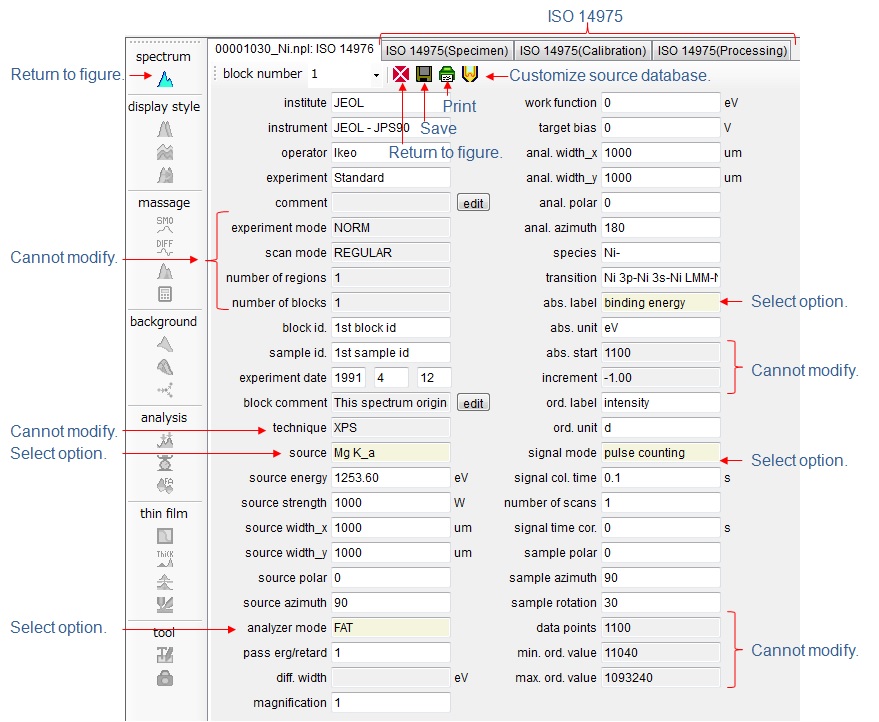Click the source width_x field

point(390,528)
